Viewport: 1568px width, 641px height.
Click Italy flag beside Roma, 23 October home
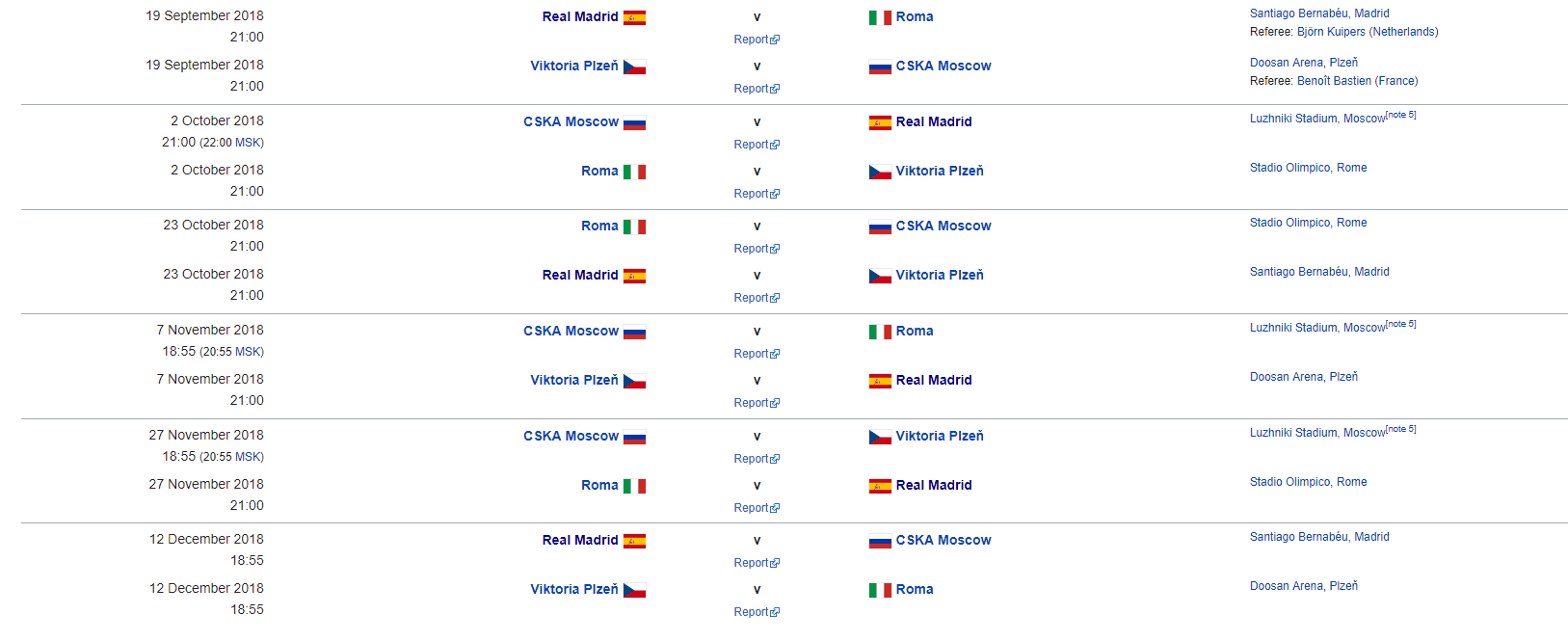tap(634, 227)
